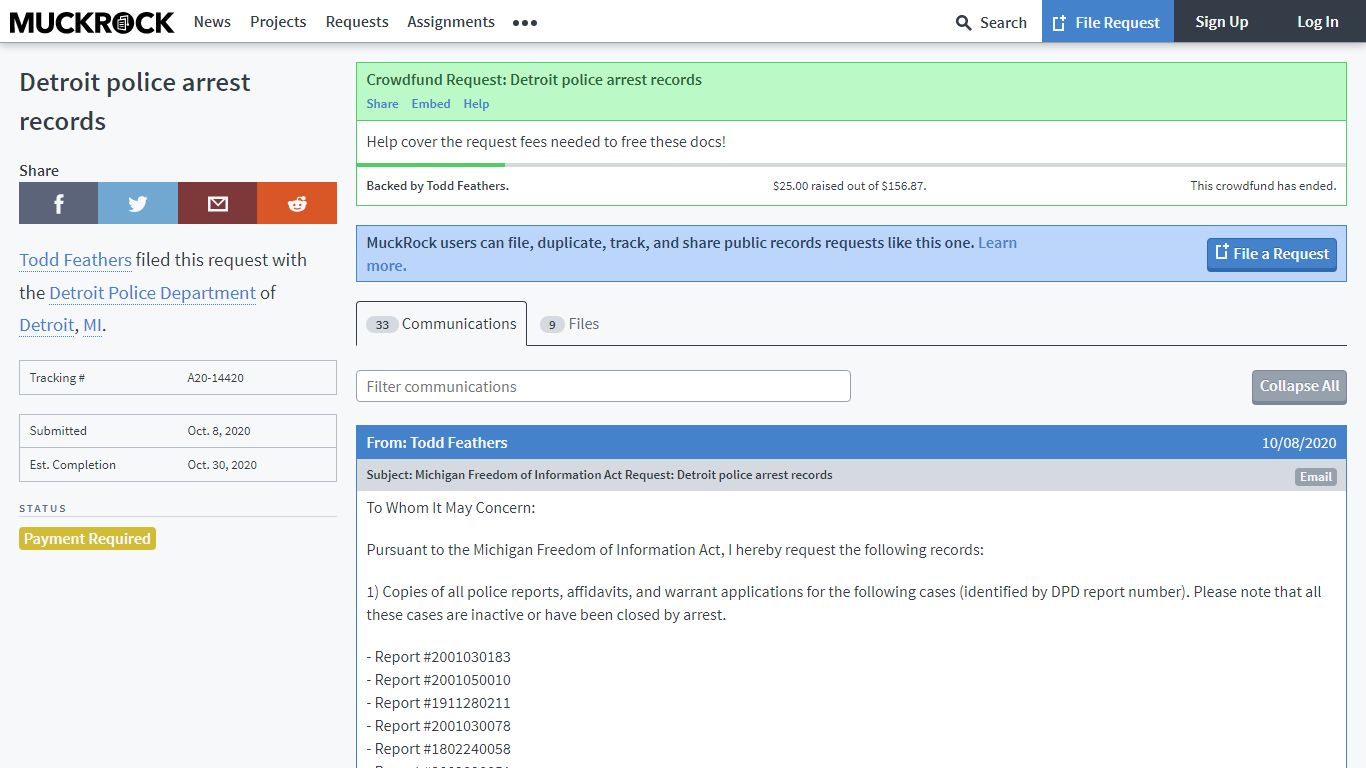Click Report #1802240058
This screenshot has width=1366, height=768.
click(x=438, y=749)
